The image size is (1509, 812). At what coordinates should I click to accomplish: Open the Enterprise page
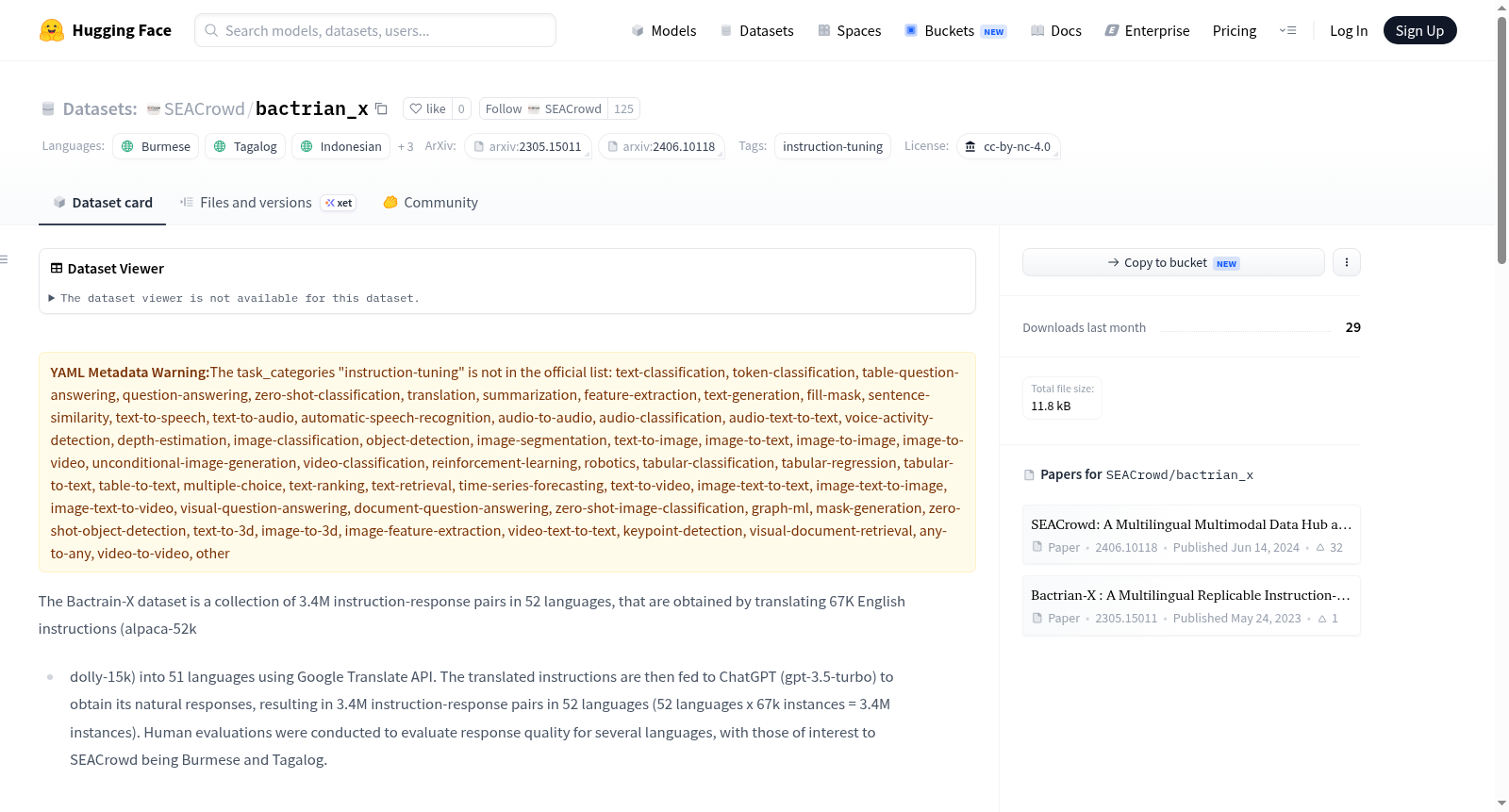[x=1147, y=30]
